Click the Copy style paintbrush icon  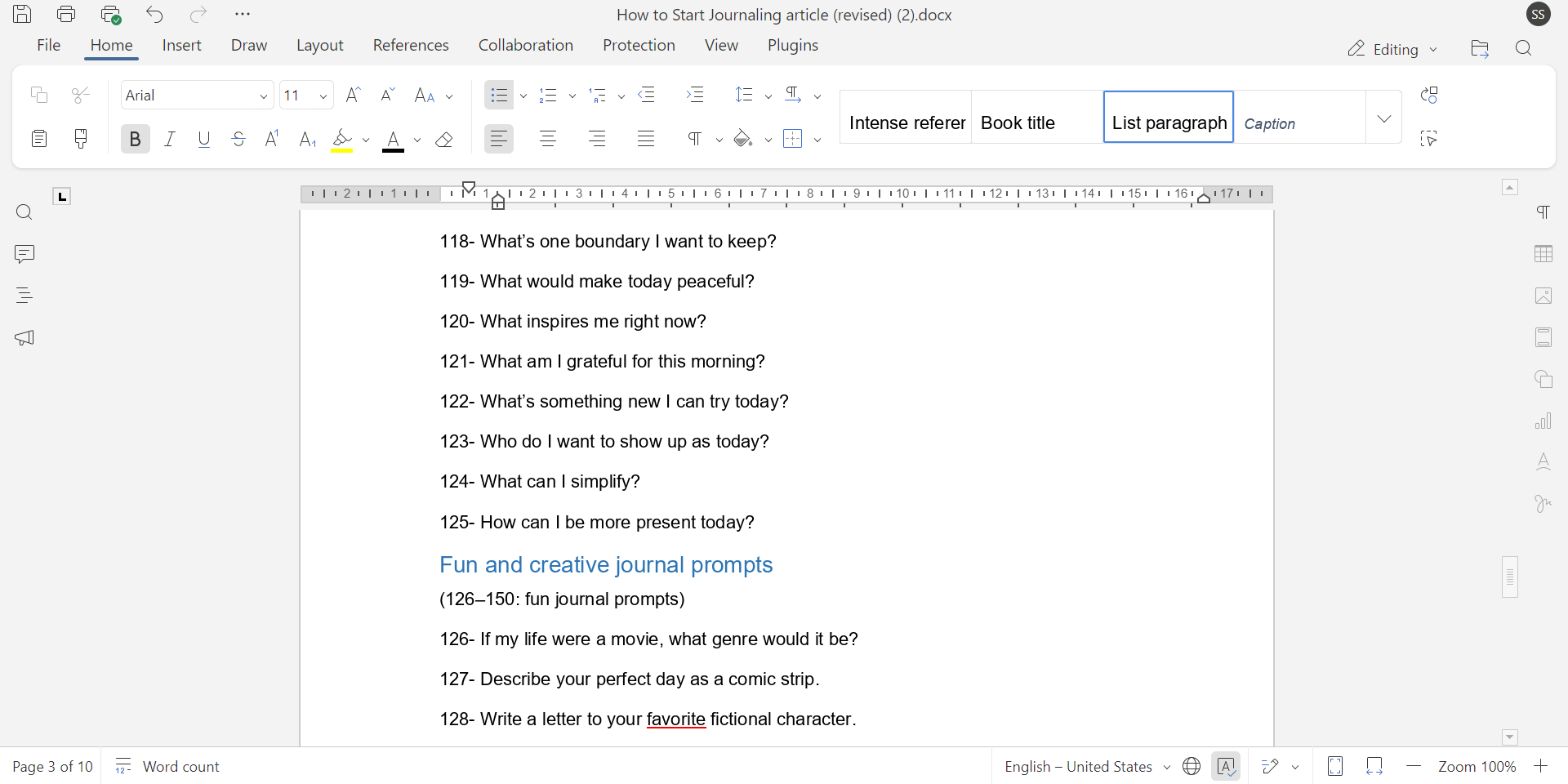[81, 139]
